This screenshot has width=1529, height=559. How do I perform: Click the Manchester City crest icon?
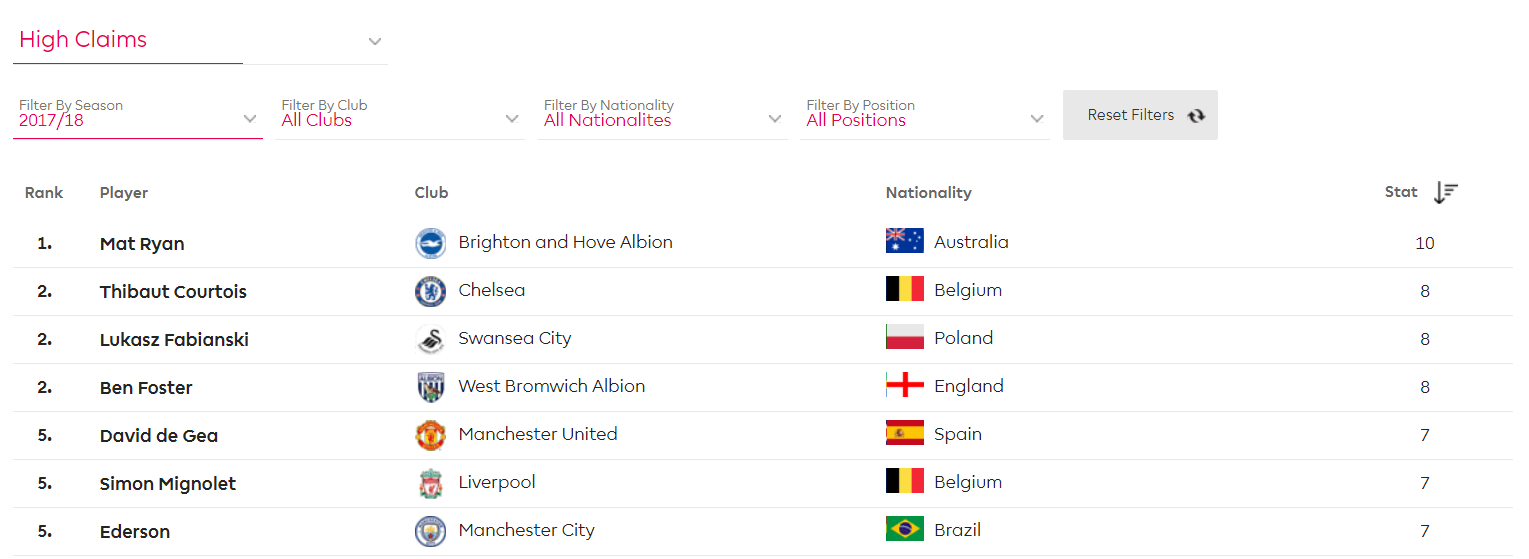coord(430,531)
